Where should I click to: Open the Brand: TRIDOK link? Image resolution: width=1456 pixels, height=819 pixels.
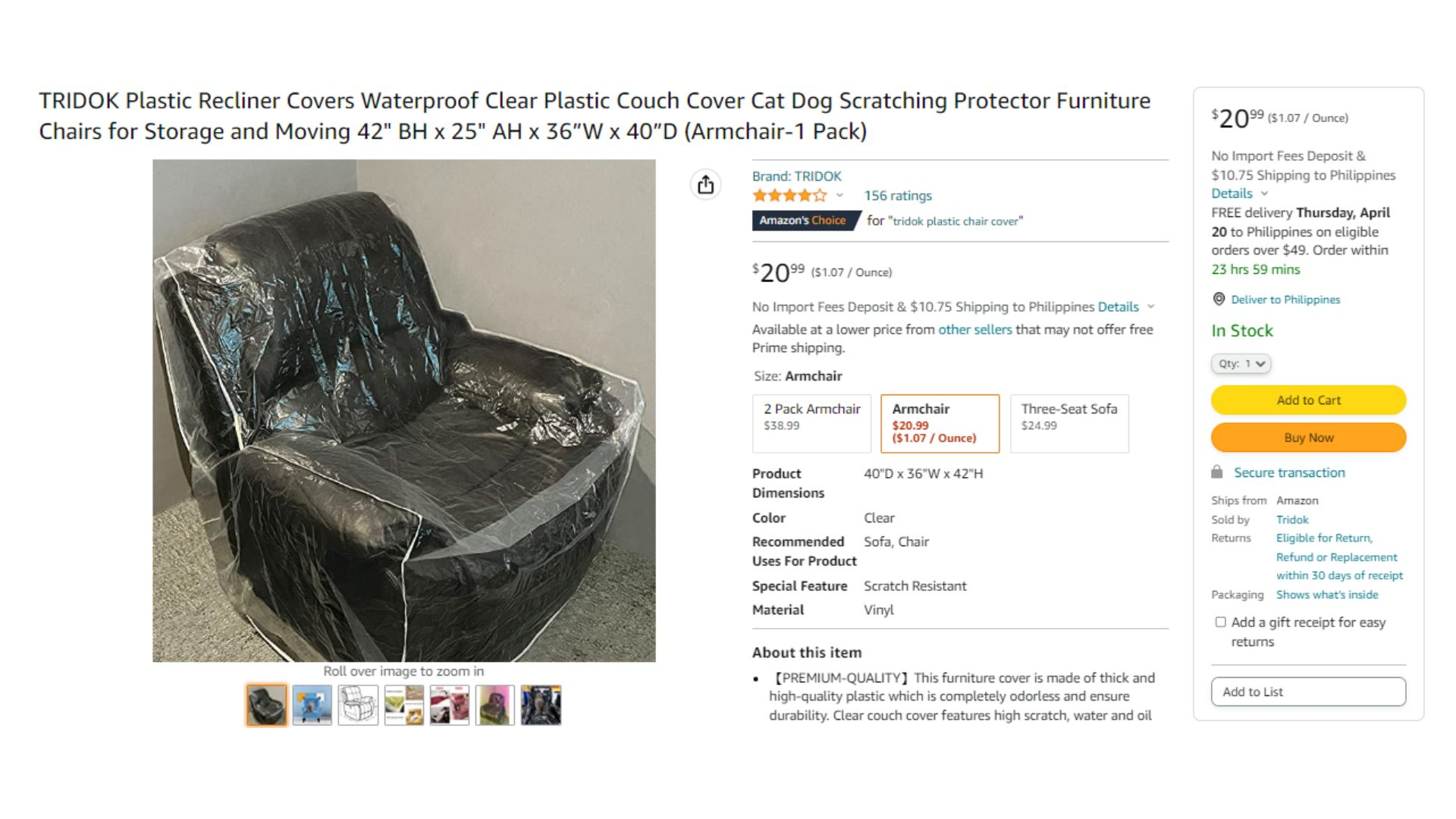click(x=796, y=176)
